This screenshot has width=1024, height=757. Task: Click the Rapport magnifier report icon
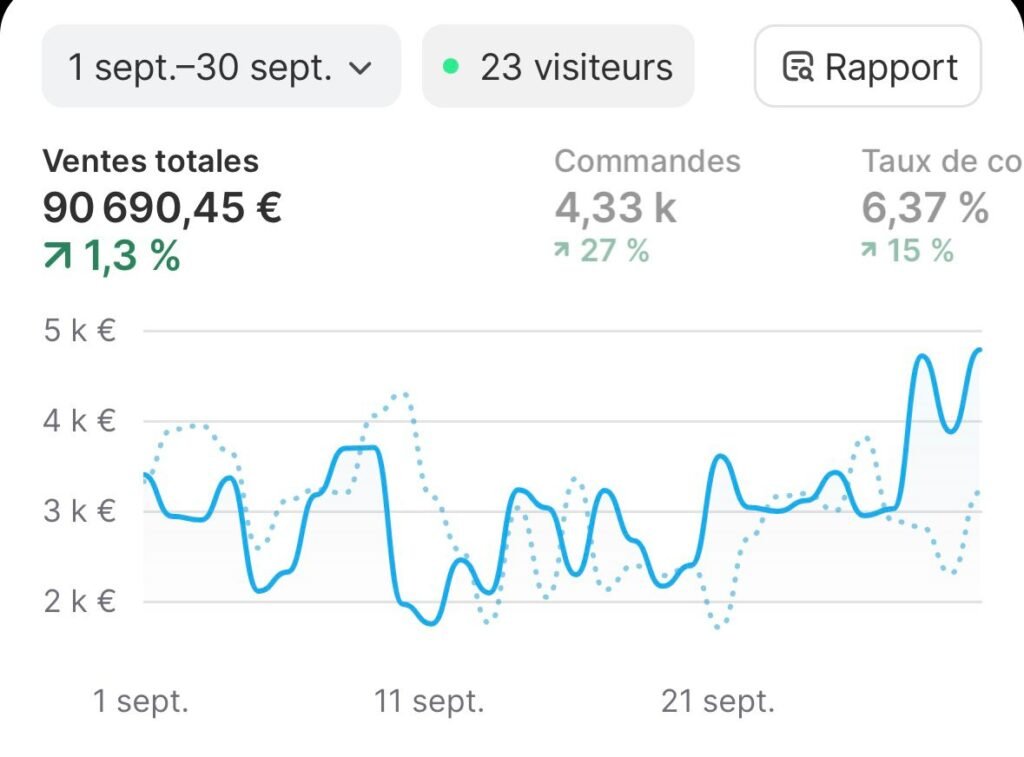pos(798,68)
